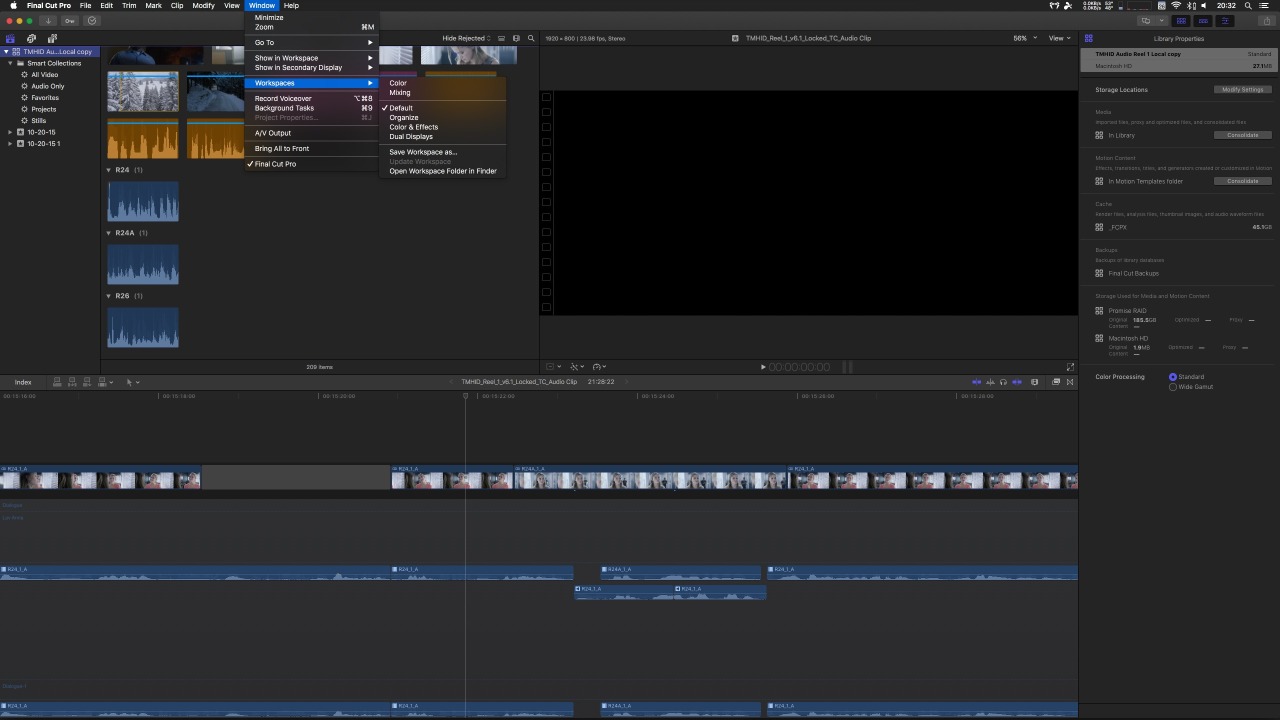Show the photos and audio sidebar icon
This screenshot has height=720, width=1280.
[31, 38]
